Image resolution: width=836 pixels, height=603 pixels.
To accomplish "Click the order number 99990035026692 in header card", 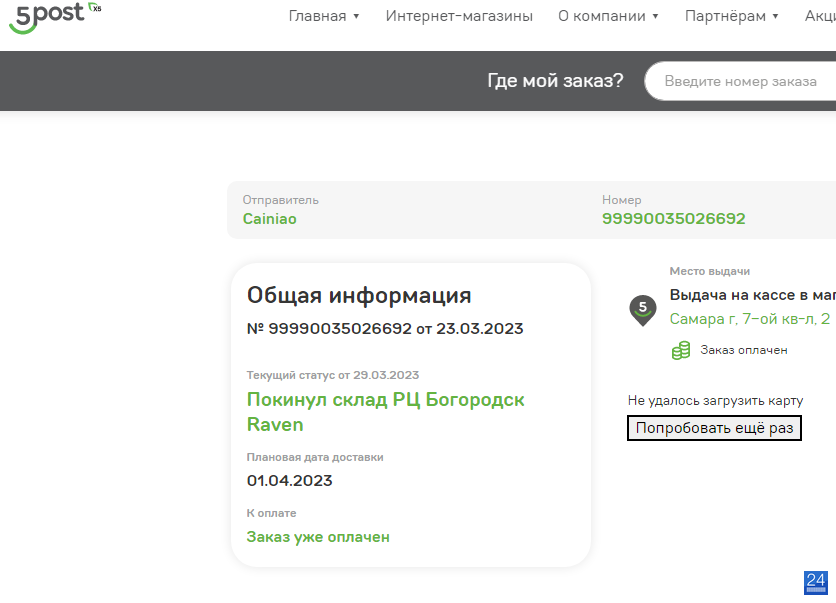I will (673, 219).
